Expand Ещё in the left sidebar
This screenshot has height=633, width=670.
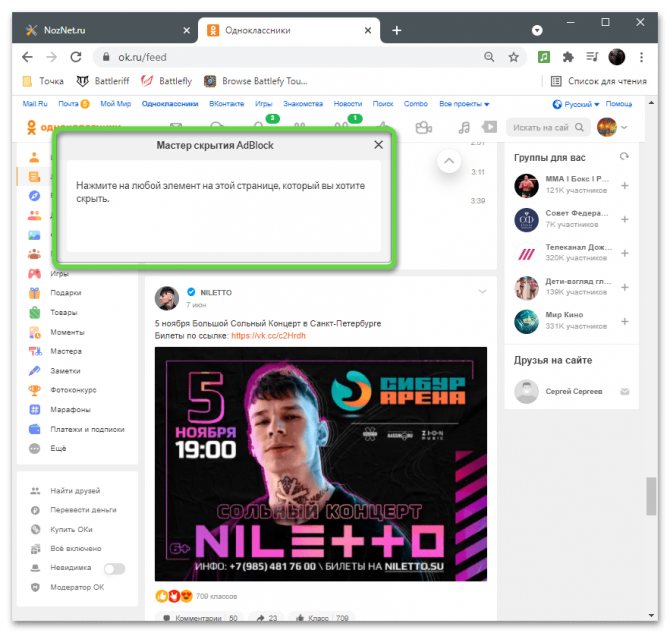(58, 448)
